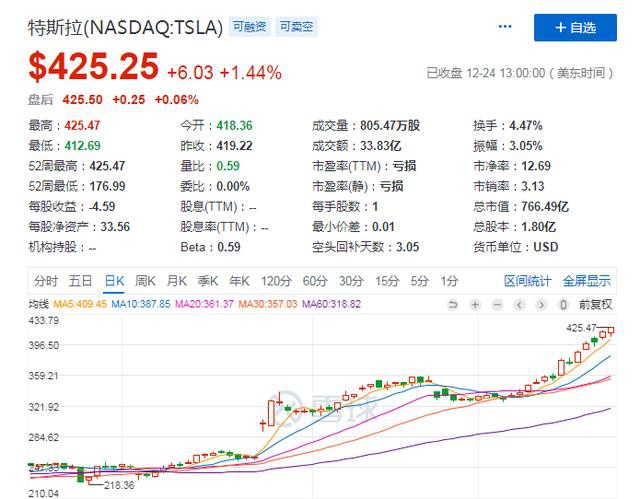Screen dimensions: 640x499
Task: Open 区间统计 range statistics
Action: 527,281
